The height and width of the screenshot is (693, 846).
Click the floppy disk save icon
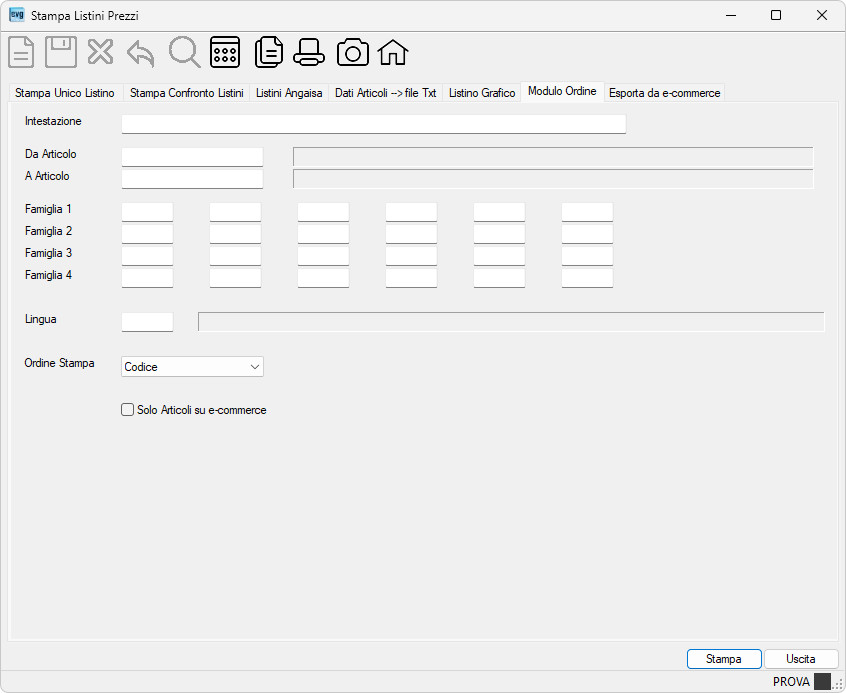60,52
